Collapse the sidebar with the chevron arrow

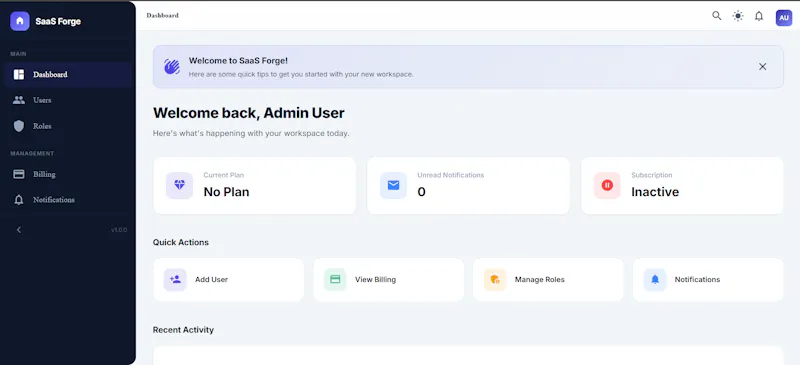pyautogui.click(x=19, y=230)
